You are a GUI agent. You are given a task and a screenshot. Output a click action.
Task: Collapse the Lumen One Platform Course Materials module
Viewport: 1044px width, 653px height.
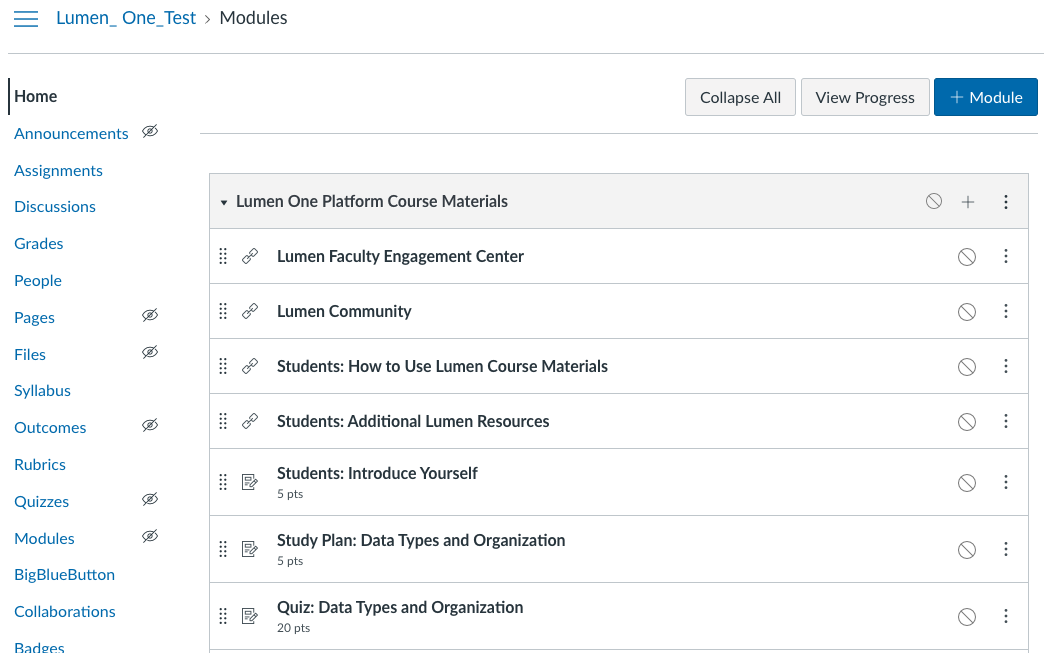coord(224,201)
